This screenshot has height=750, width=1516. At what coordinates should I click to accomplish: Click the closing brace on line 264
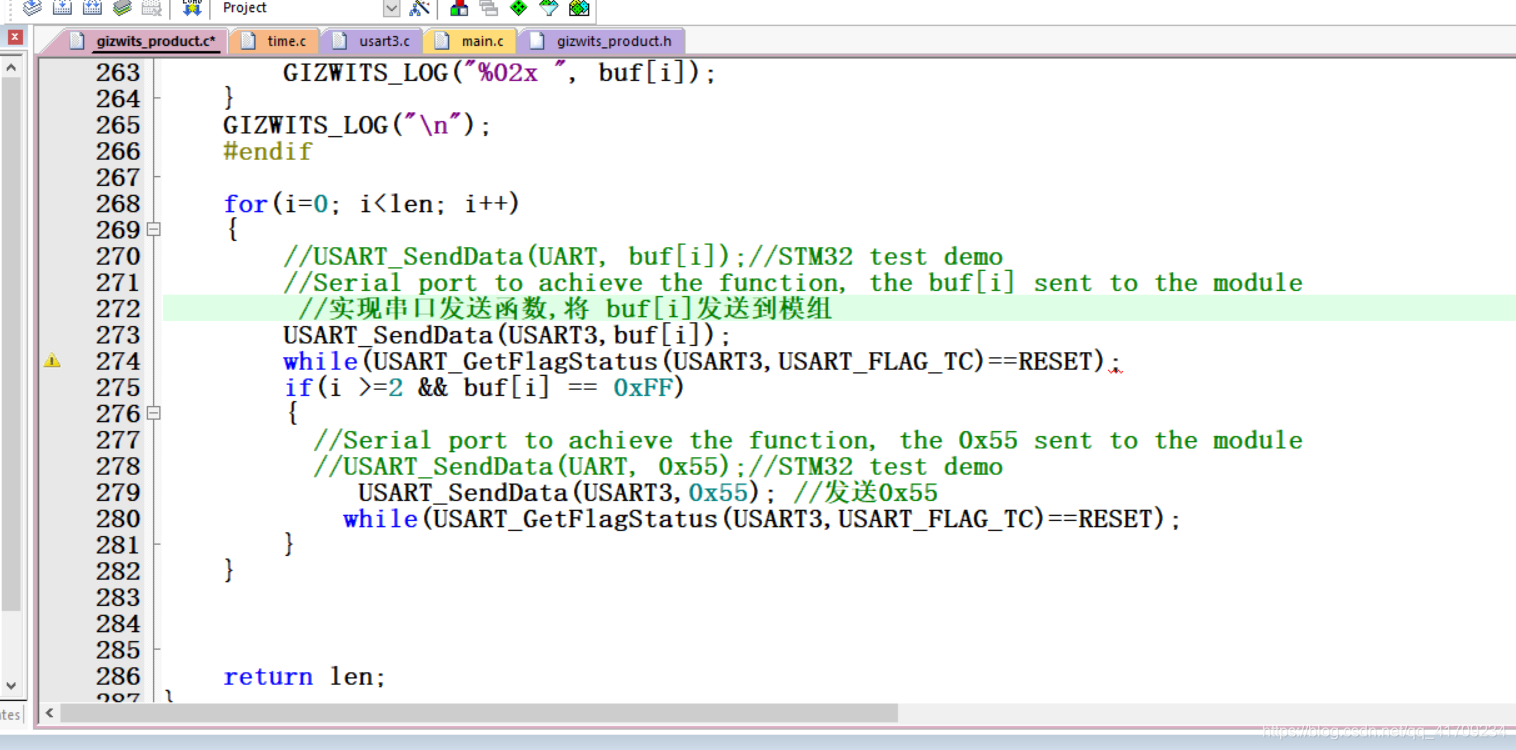coord(229,99)
